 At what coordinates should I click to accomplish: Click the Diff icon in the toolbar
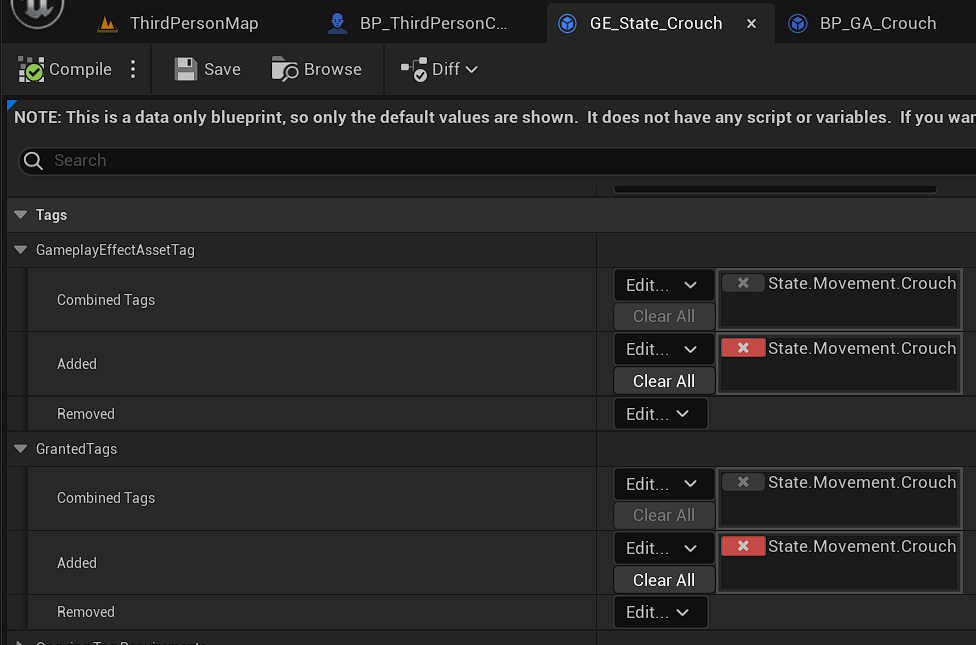coord(414,69)
